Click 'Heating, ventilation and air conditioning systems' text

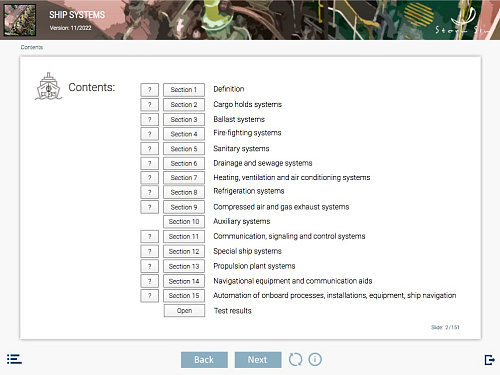click(292, 177)
